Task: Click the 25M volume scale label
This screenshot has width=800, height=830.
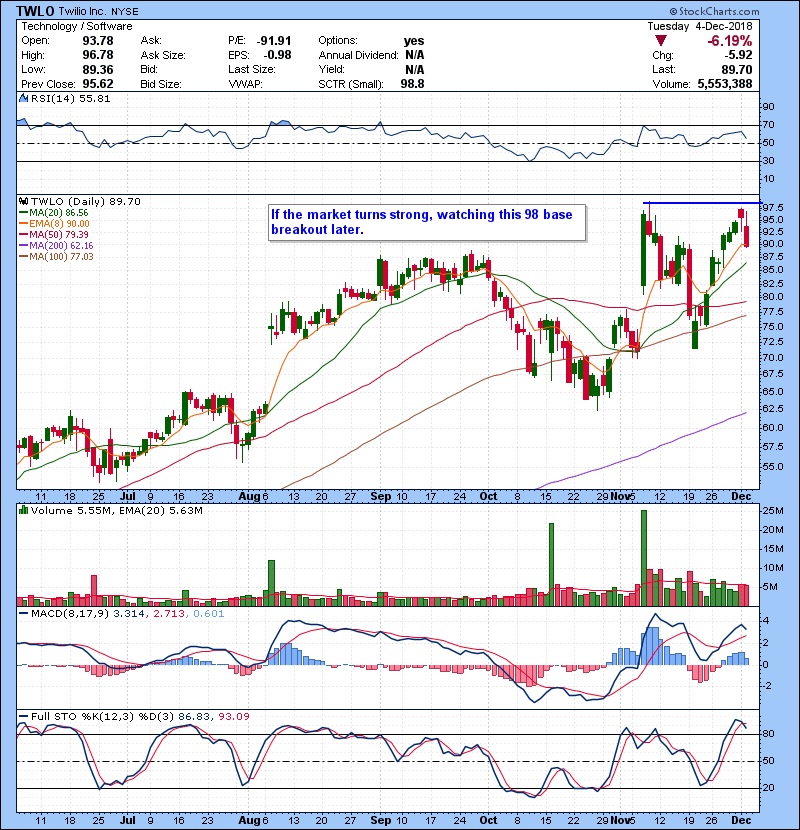Action: click(773, 511)
